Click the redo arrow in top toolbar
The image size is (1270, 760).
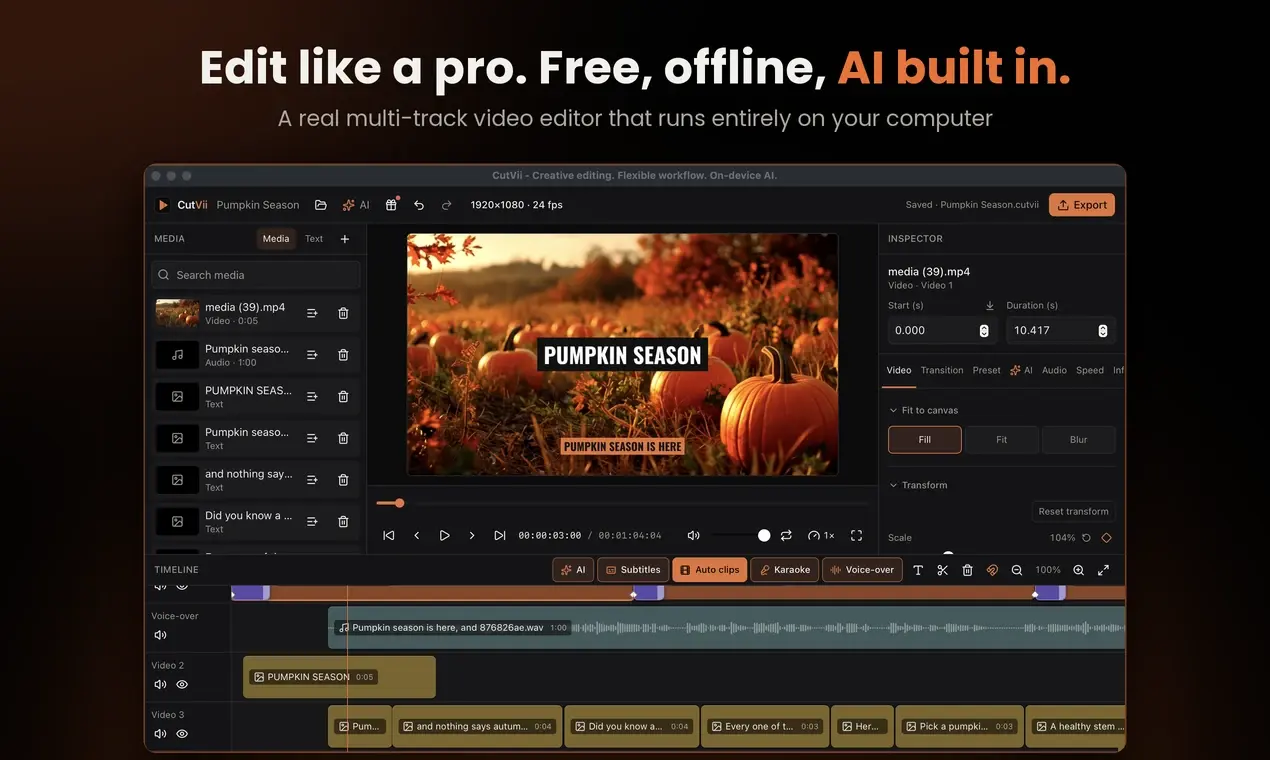(447, 205)
